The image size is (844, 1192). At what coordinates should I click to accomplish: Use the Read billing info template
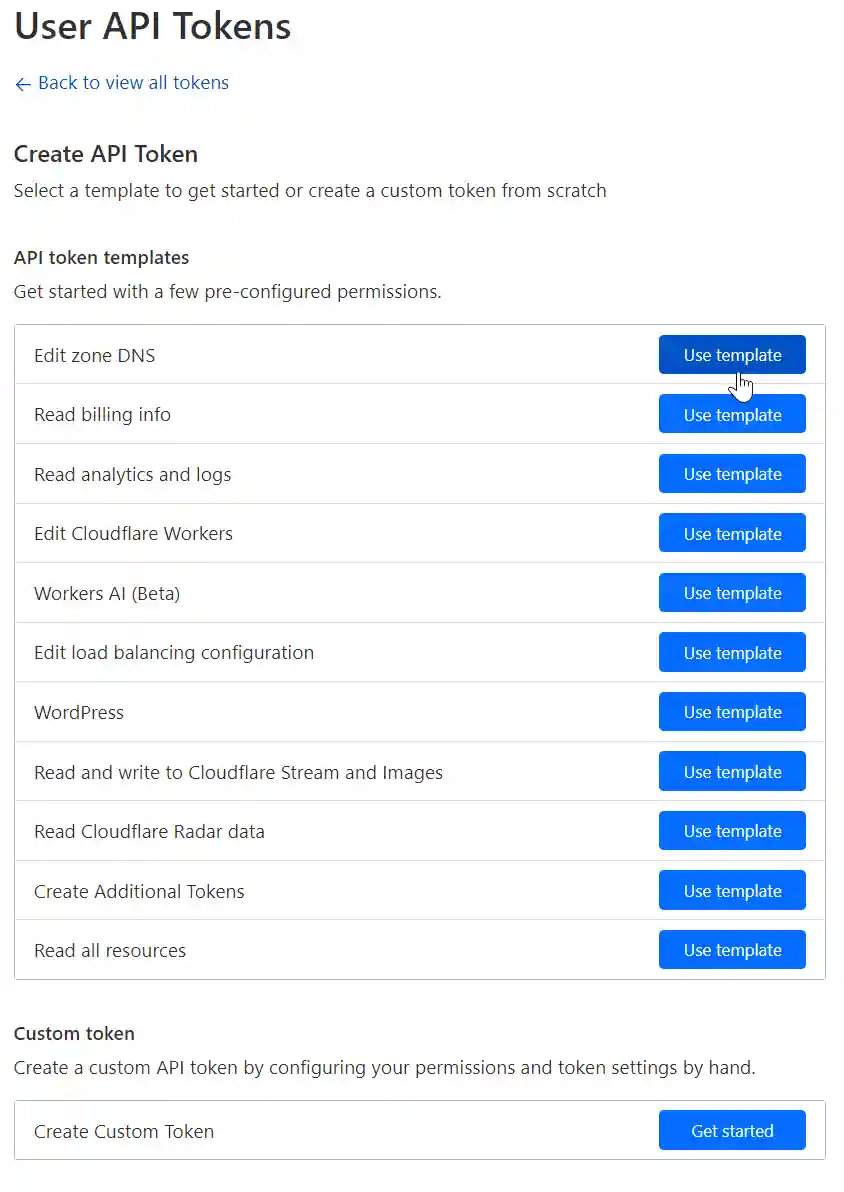[x=731, y=414]
